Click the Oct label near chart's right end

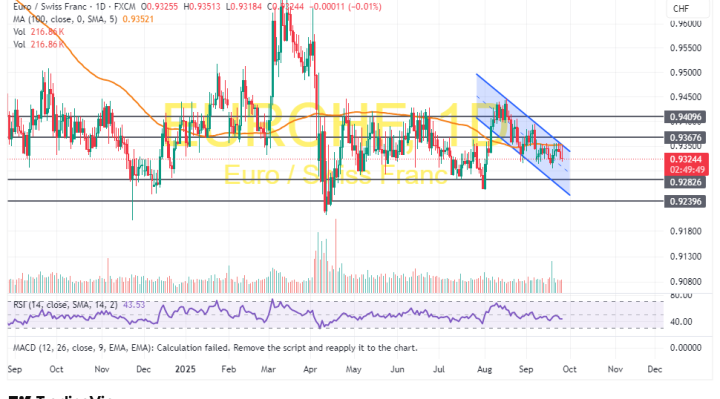point(569,369)
